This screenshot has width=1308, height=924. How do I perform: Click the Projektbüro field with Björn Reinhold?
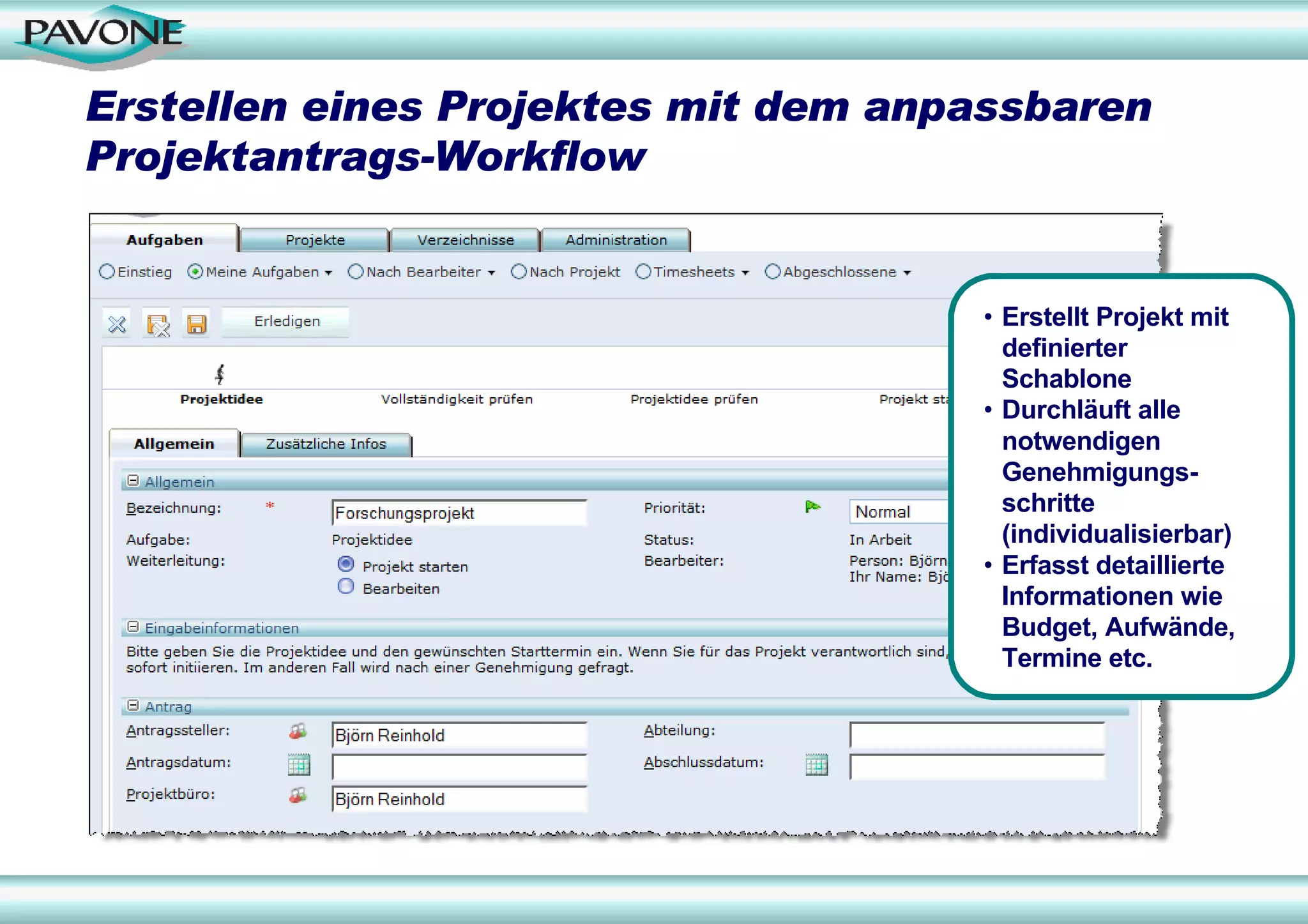[x=459, y=799]
